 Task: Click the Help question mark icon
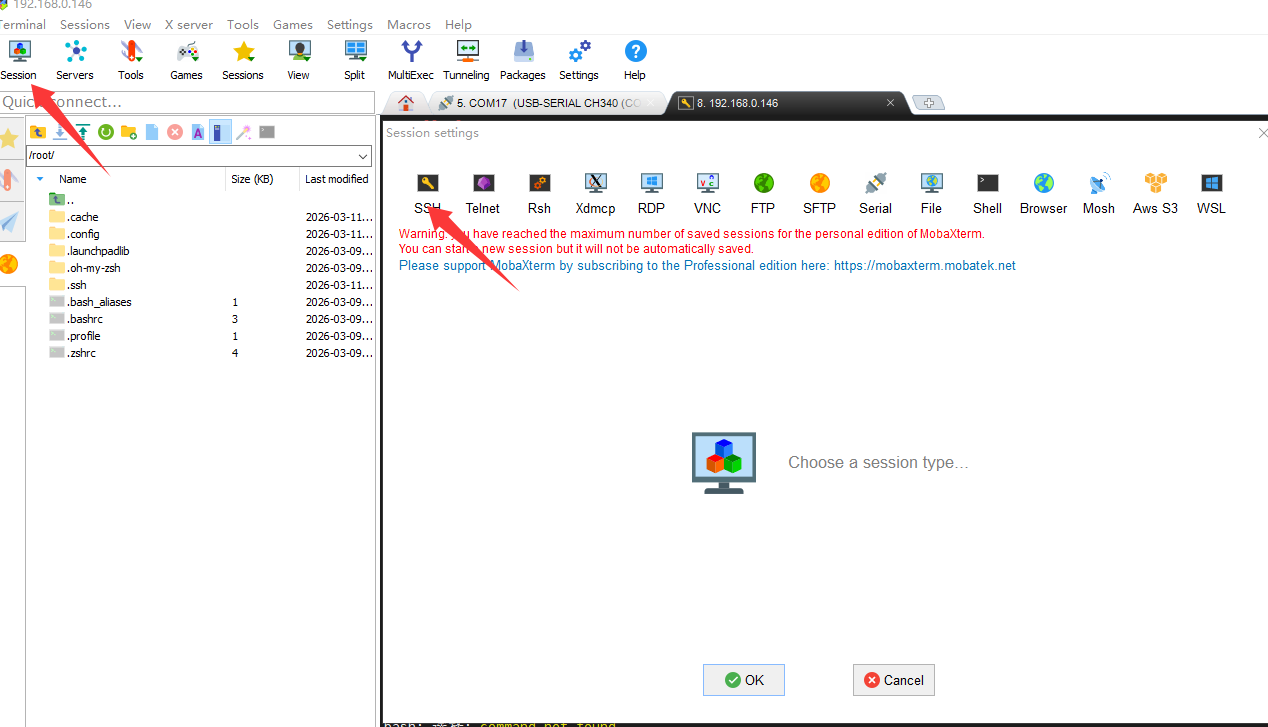coord(635,61)
